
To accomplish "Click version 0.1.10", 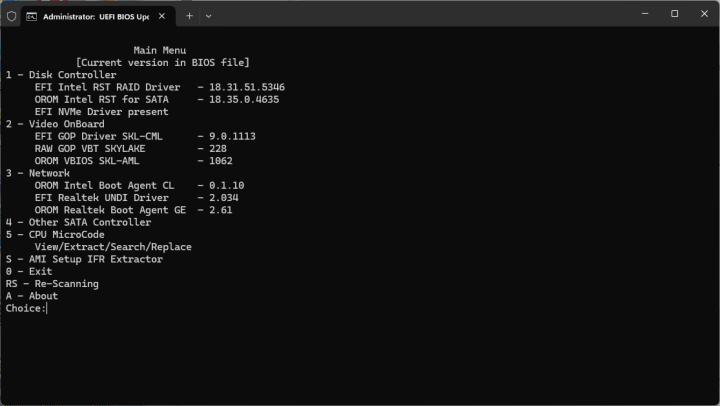I will (226, 186).
